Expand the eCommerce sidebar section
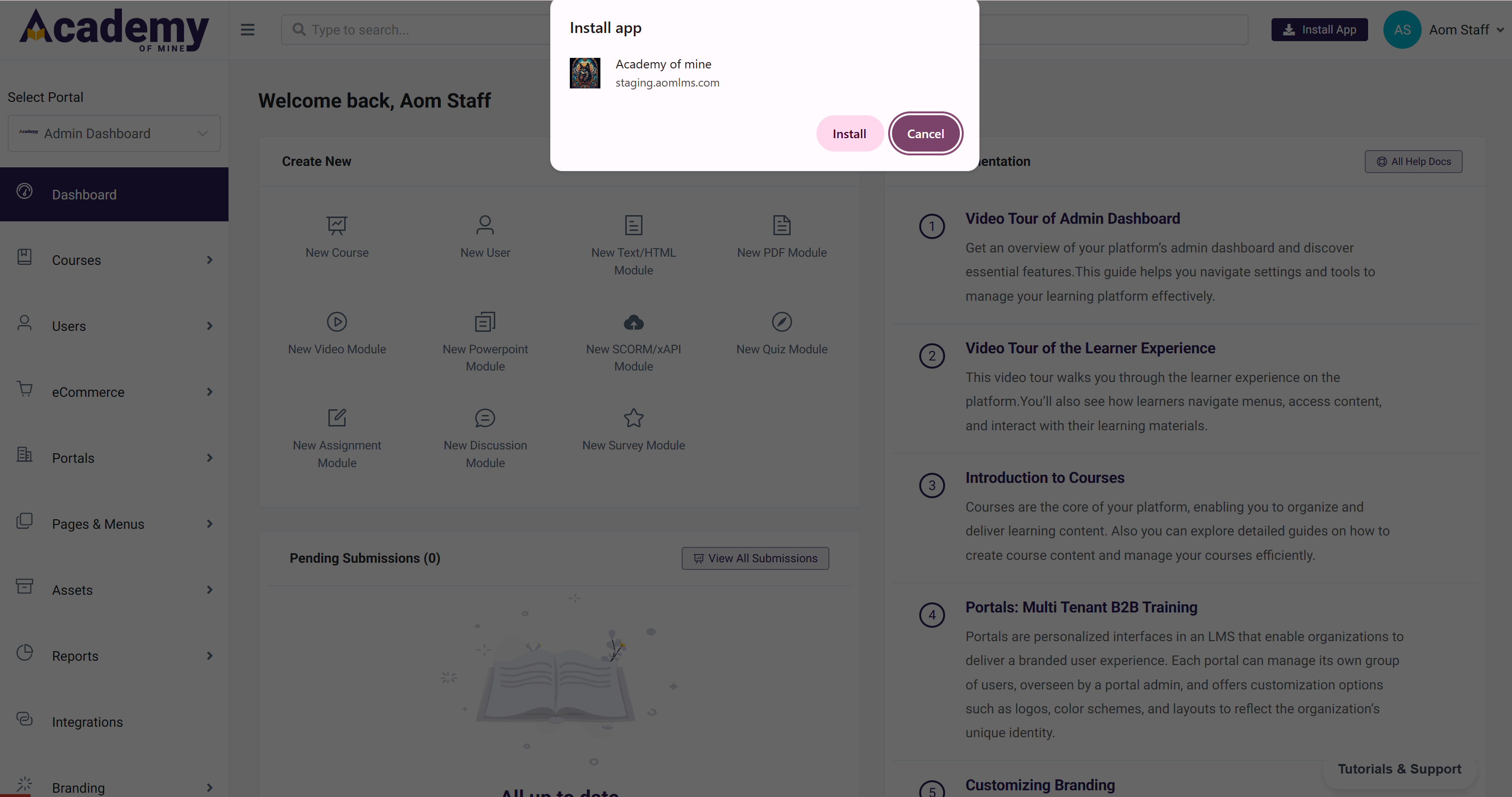The image size is (1512, 797). coord(114,392)
